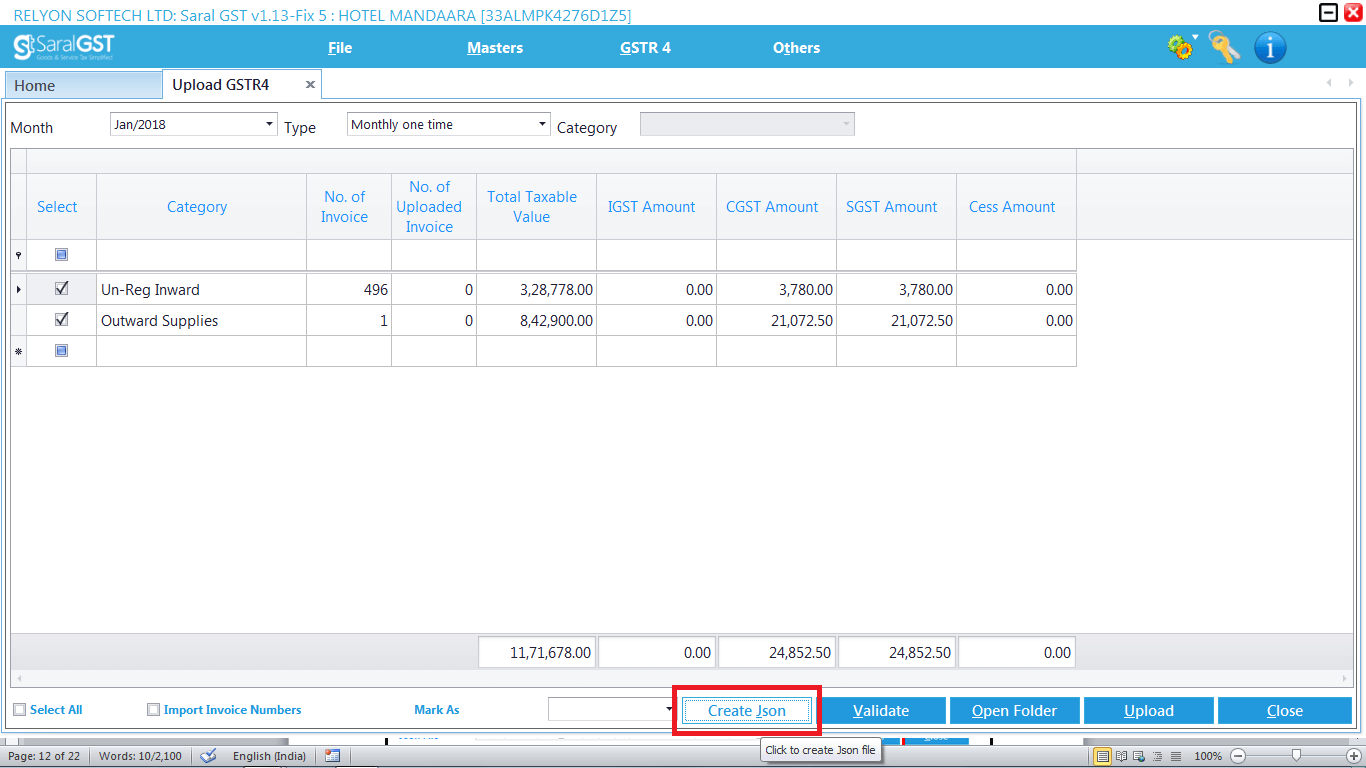This screenshot has width=1366, height=768.
Task: Click the Cess Amount column header
Action: tap(1016, 207)
